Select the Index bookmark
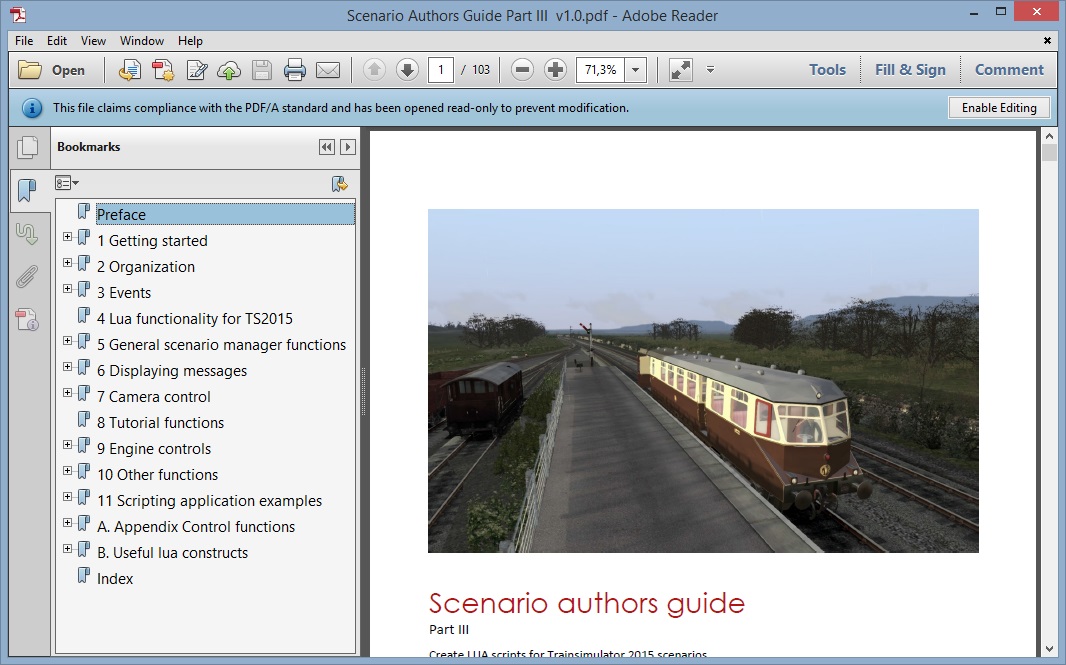The height and width of the screenshot is (665, 1066). coord(115,579)
